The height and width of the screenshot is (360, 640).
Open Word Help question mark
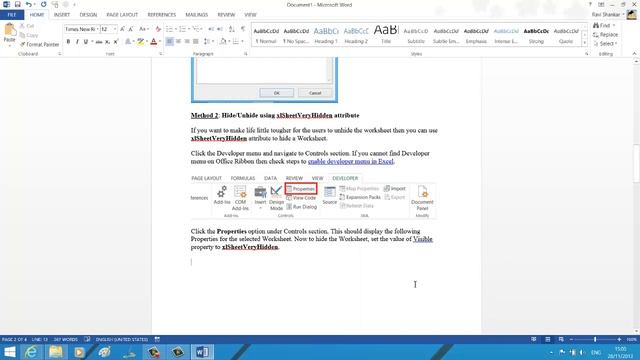click(x=590, y=4)
